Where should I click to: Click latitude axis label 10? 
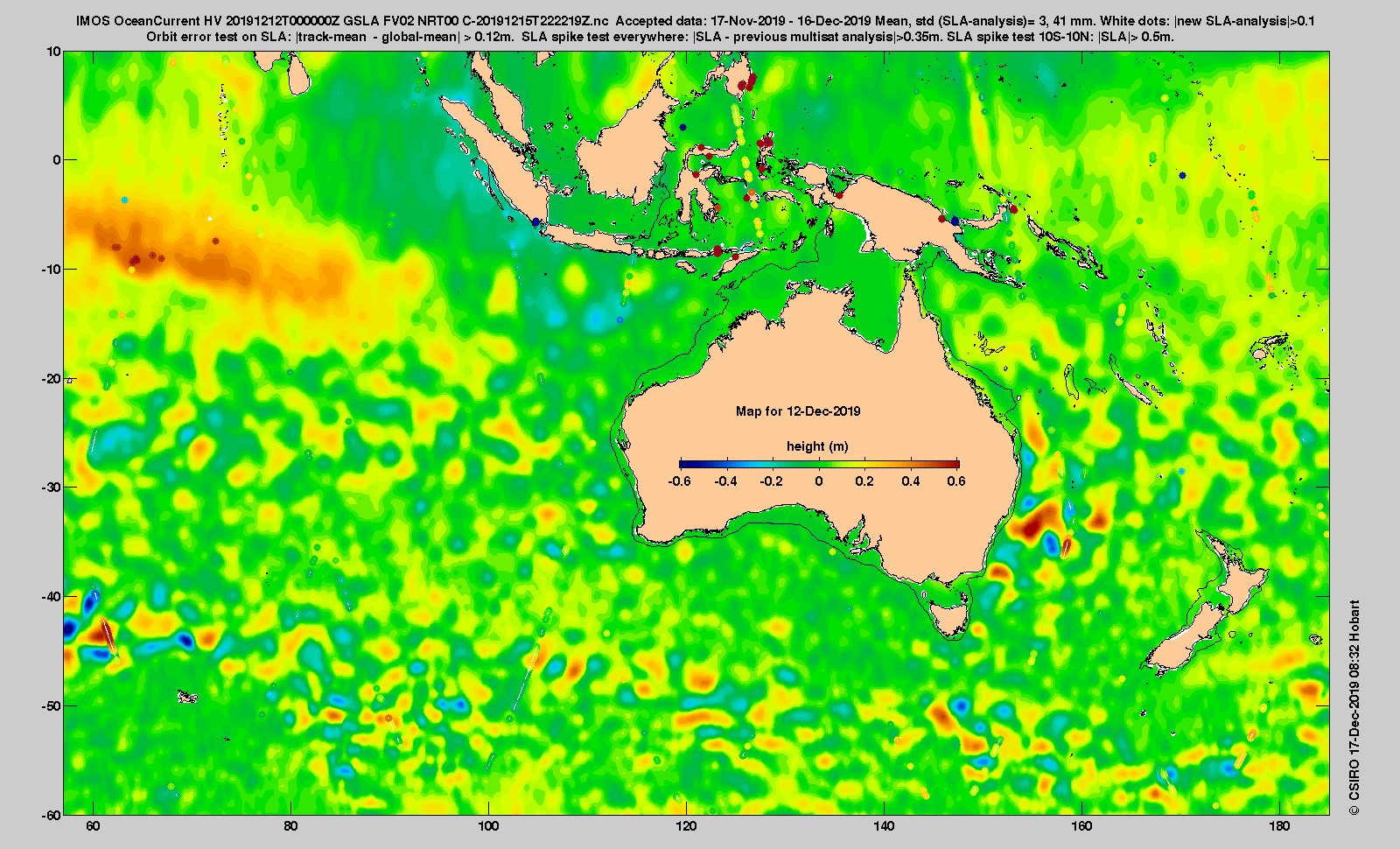[x=54, y=51]
